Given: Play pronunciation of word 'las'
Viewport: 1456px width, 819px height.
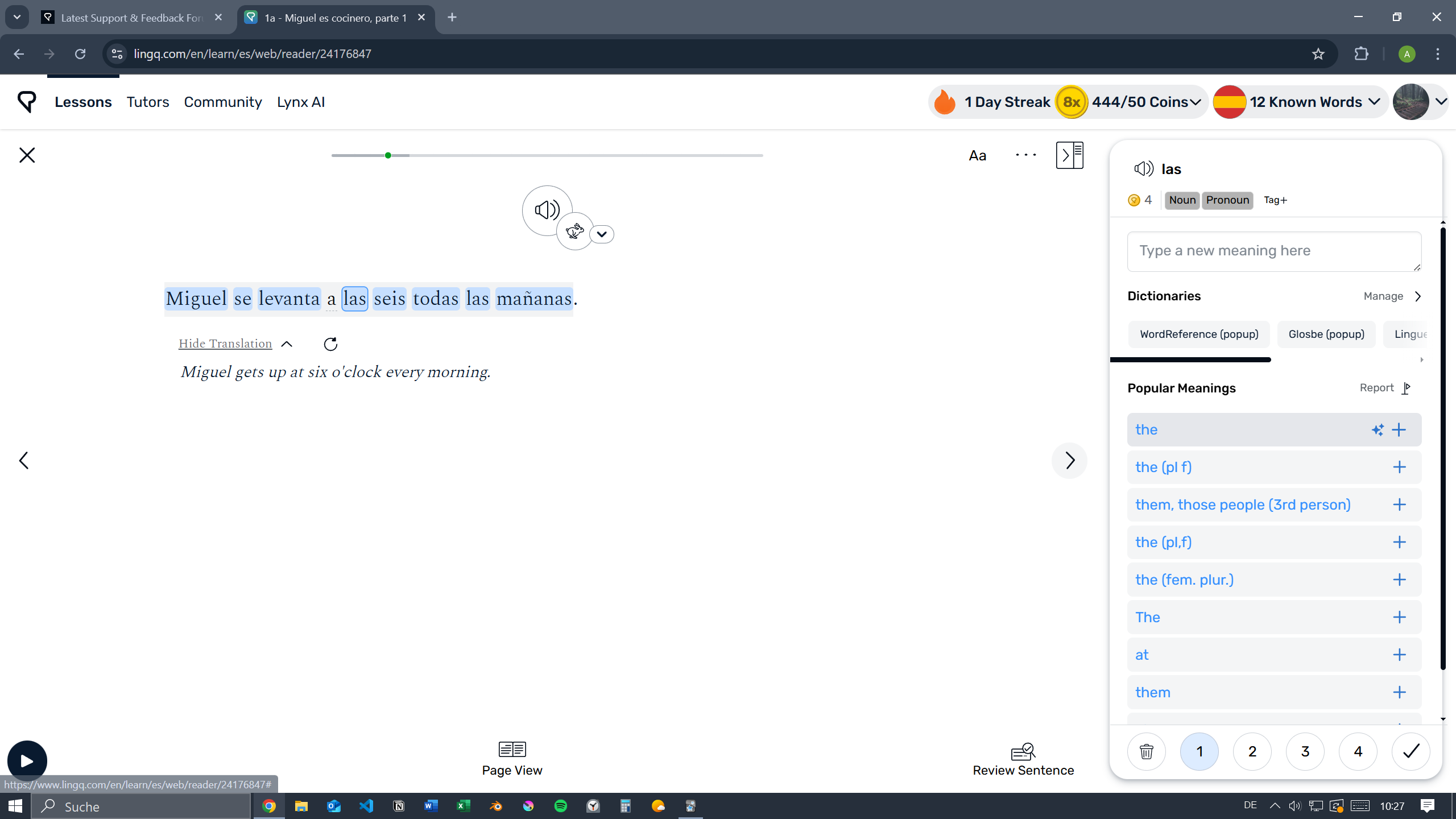Looking at the screenshot, I should pos(1143,169).
